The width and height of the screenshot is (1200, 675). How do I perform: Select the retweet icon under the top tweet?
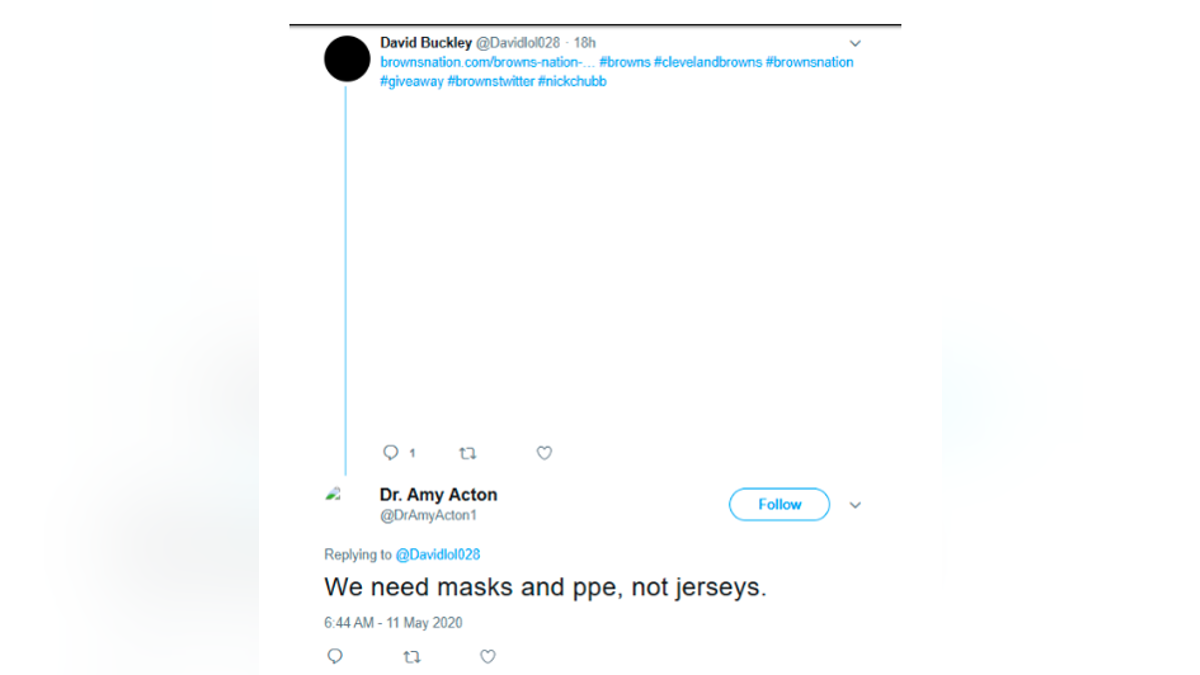click(467, 453)
